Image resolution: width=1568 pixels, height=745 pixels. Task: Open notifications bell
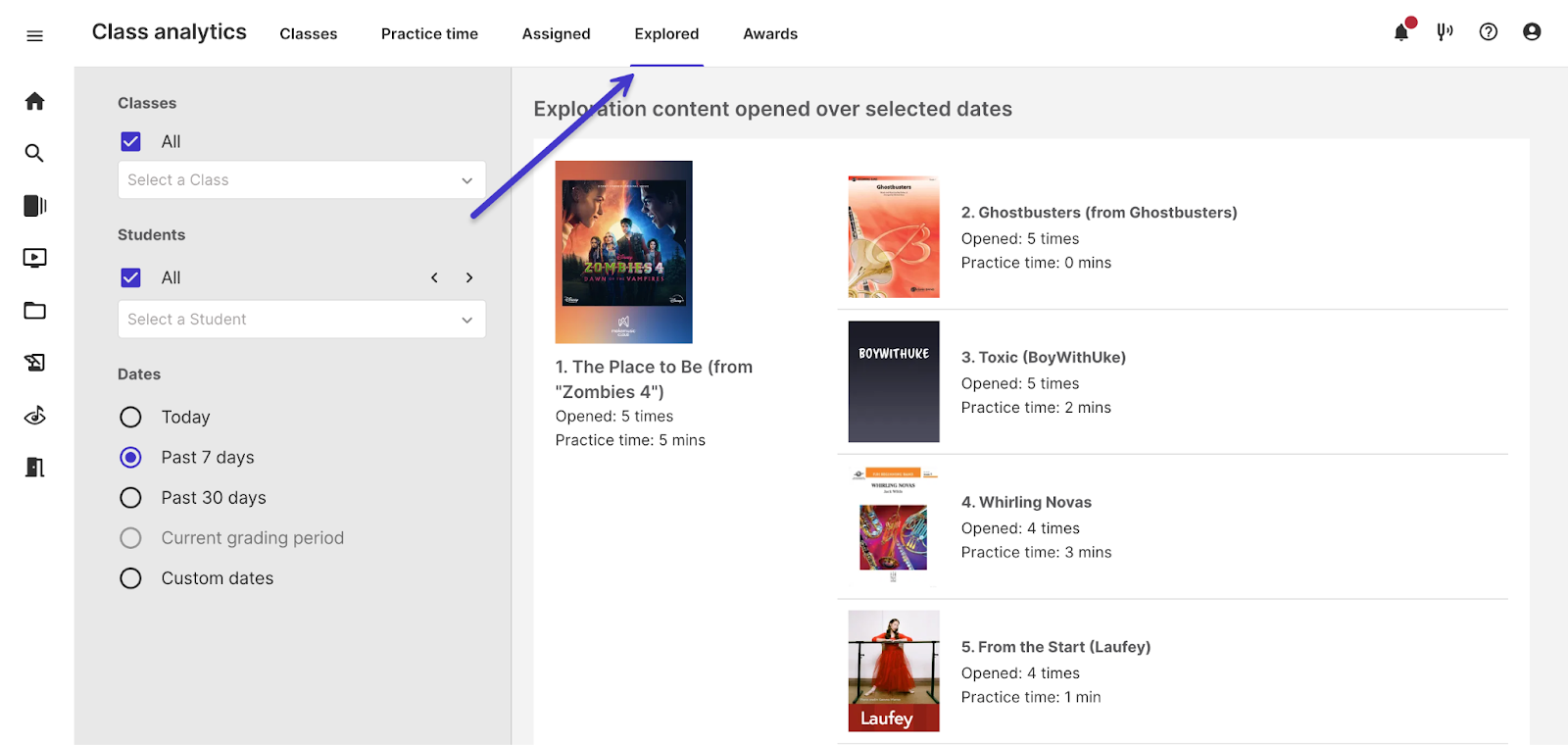pyautogui.click(x=1401, y=32)
